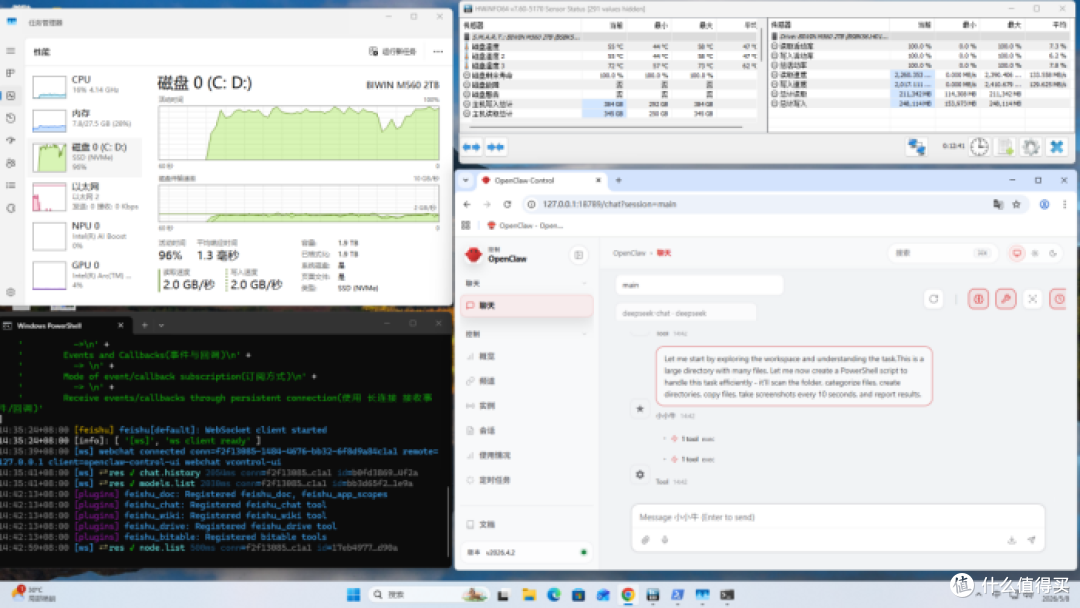Open Details page in Task Manager sidebar
This screenshot has height=608, width=1080.
[10, 185]
